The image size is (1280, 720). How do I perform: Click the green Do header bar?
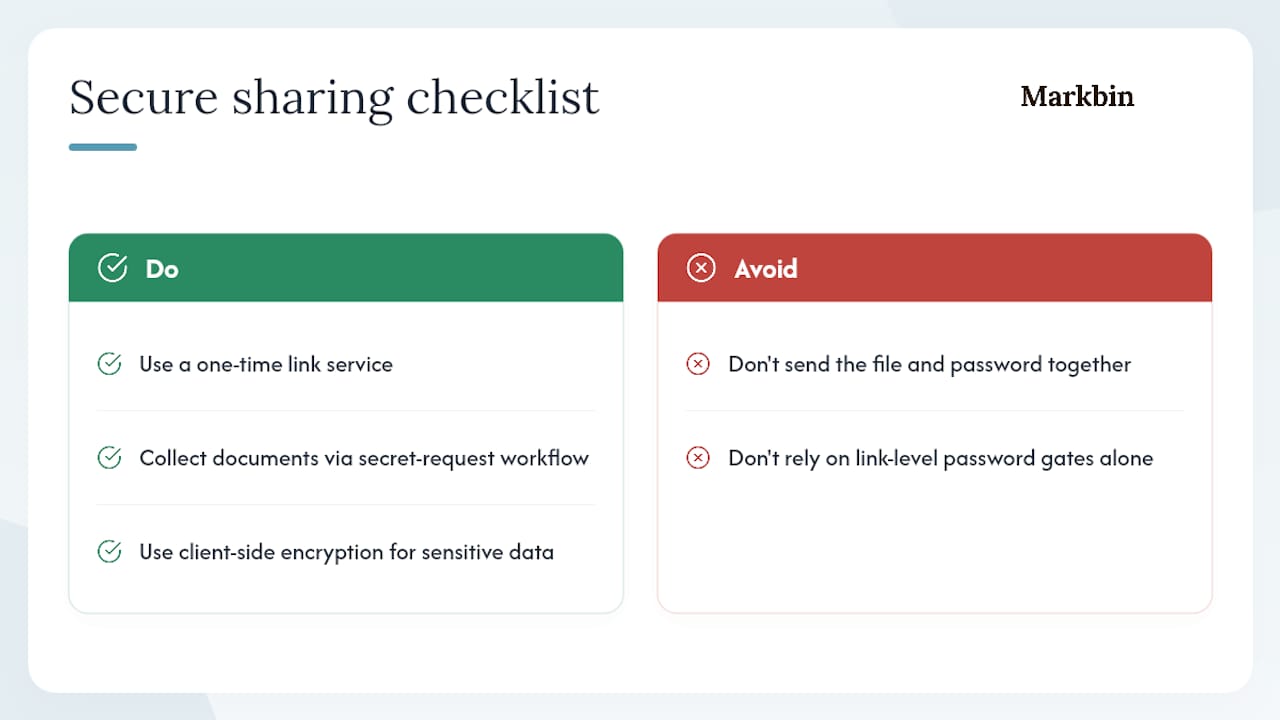click(346, 268)
